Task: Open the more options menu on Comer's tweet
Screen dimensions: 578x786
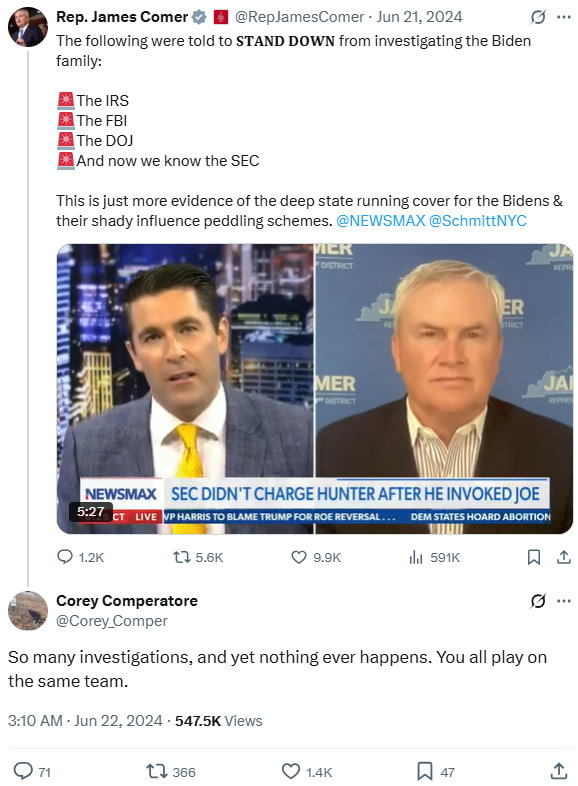Action: [x=564, y=17]
